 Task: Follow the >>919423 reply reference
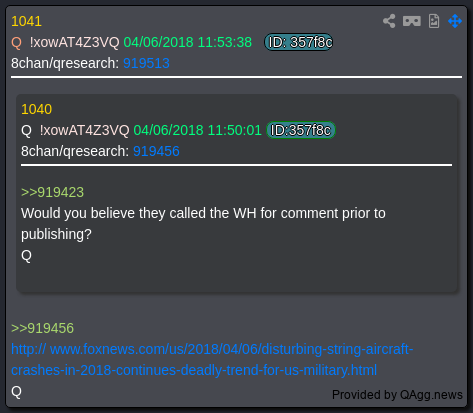coord(52,192)
